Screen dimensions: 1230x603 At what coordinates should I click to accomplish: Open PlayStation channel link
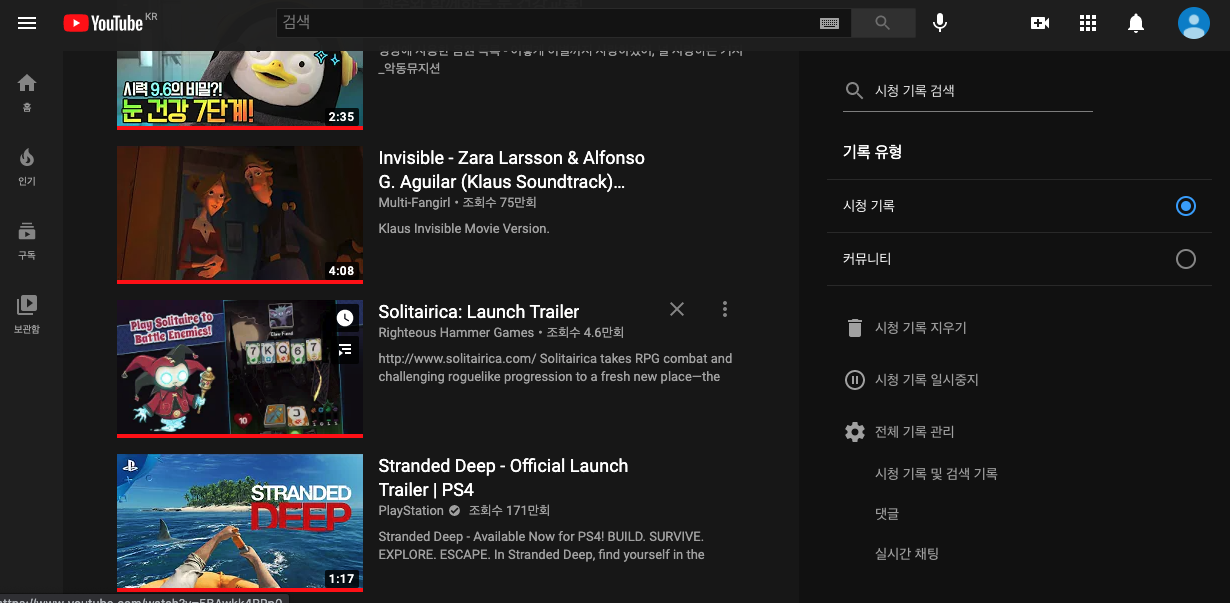[411, 511]
